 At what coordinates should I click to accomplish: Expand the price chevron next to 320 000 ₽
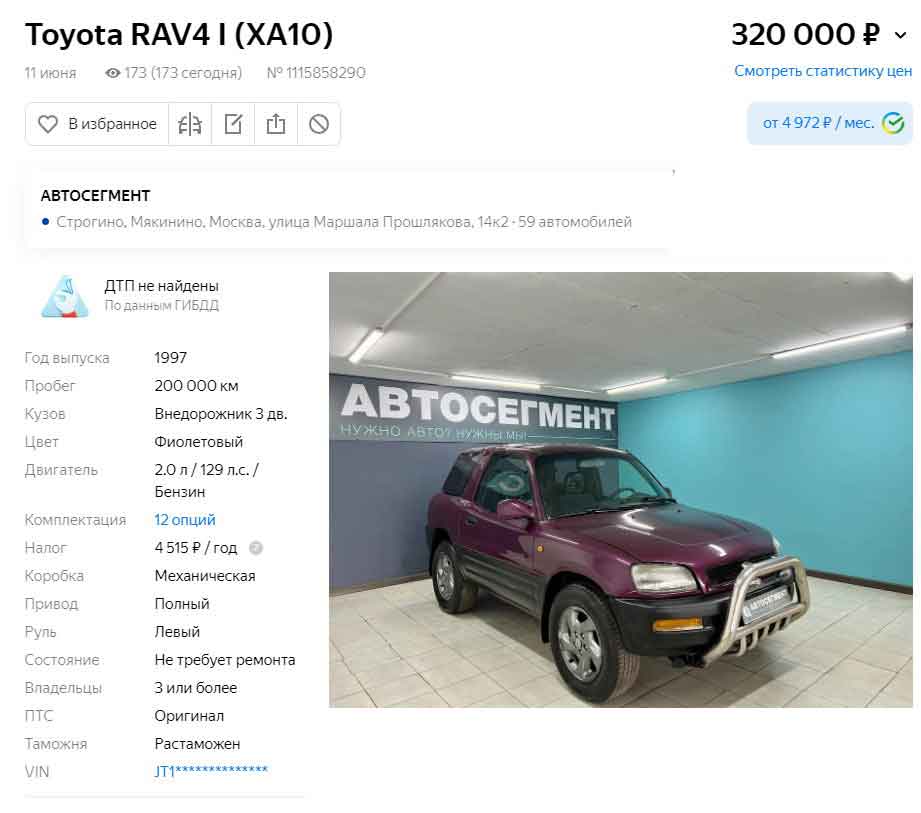900,35
